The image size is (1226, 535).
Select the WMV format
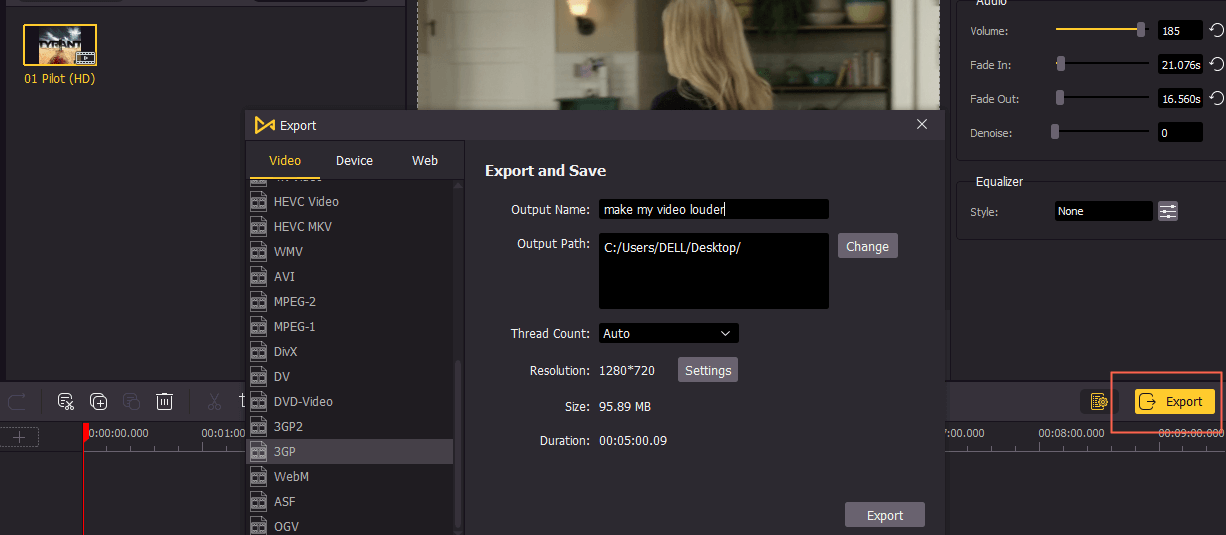(350, 251)
